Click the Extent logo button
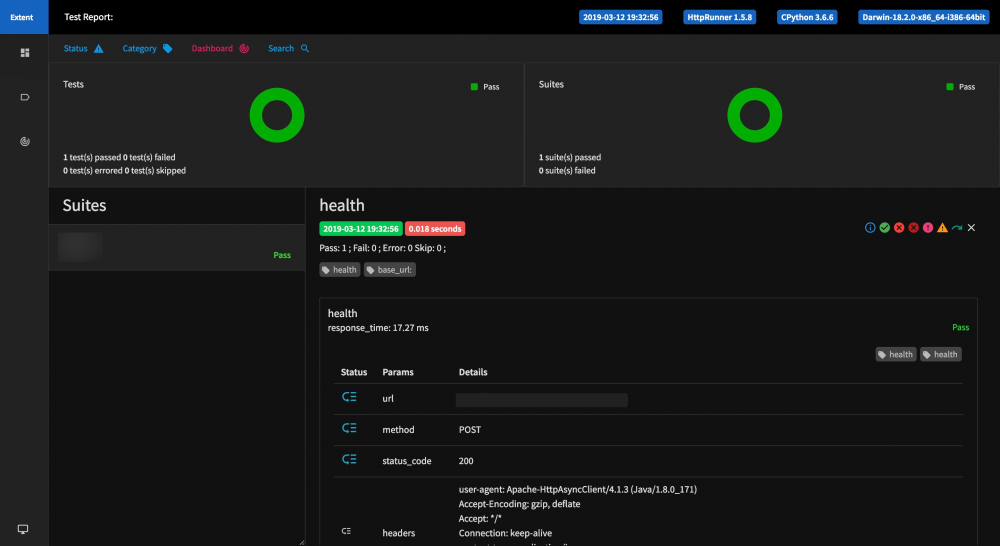The width and height of the screenshot is (1000, 546). (x=24, y=17)
